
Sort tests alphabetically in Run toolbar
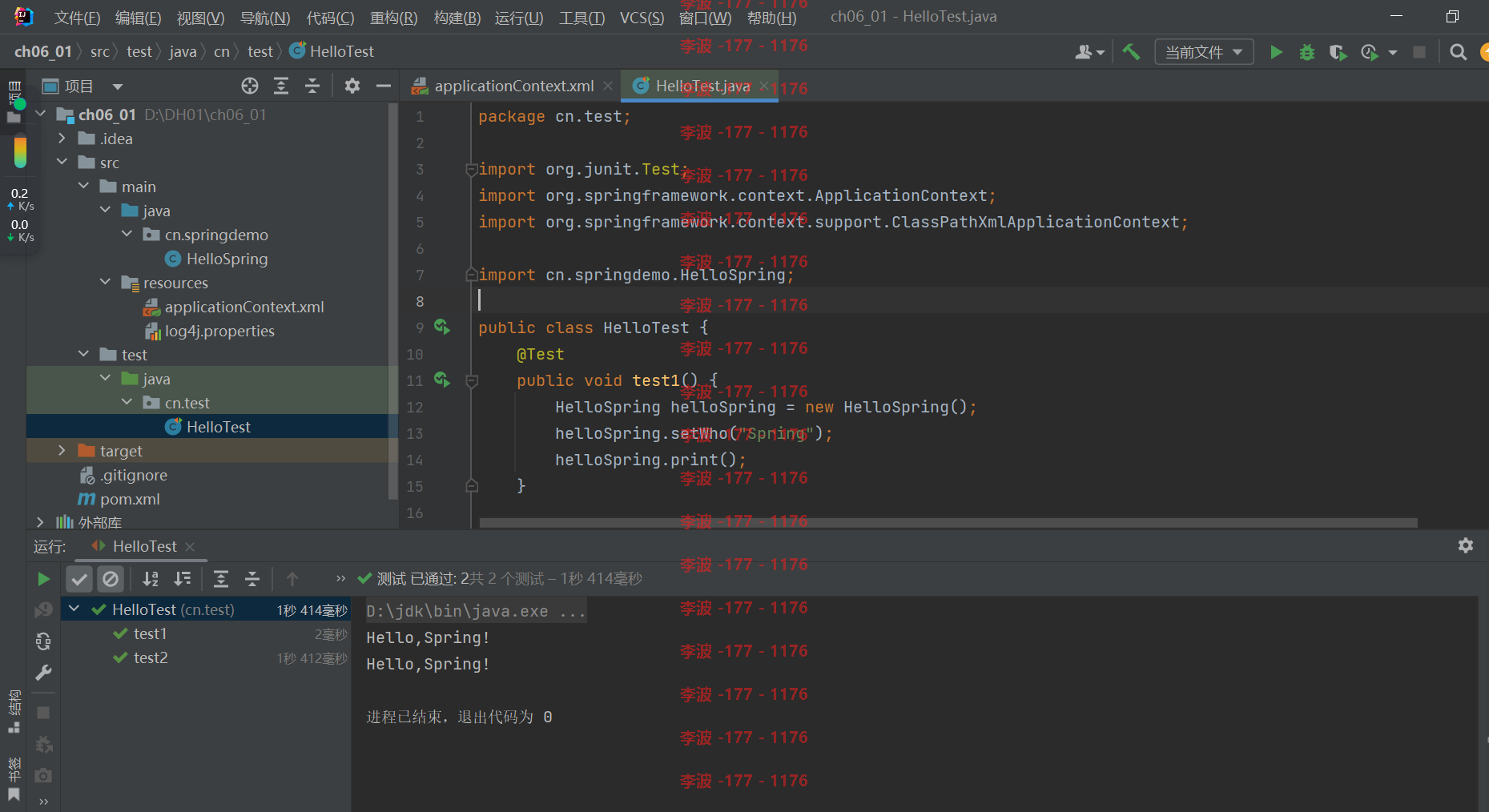coord(151,578)
